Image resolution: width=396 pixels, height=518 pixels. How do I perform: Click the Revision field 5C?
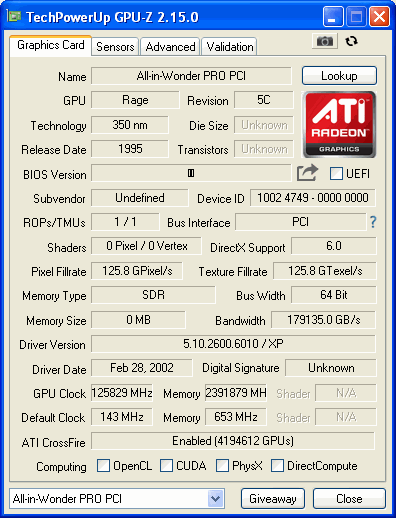pos(264,100)
